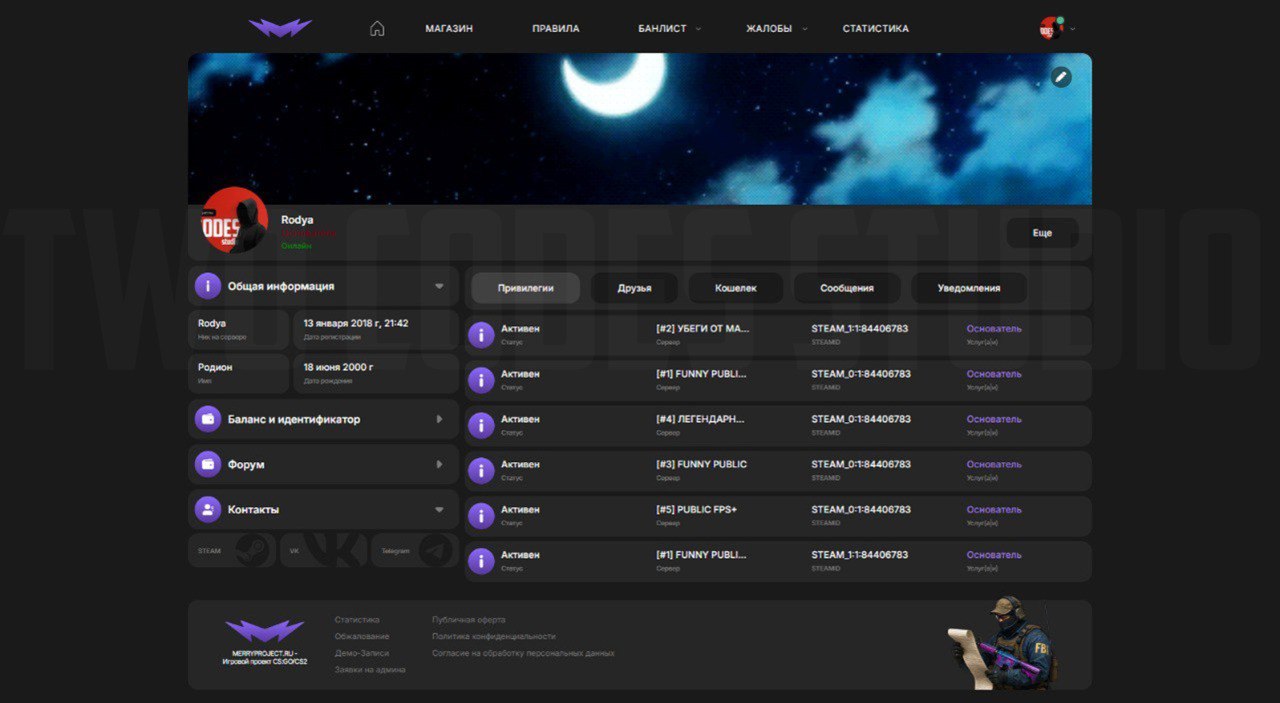This screenshot has width=1280, height=703.
Task: Collapse the Общая информация section
Action: (439, 287)
